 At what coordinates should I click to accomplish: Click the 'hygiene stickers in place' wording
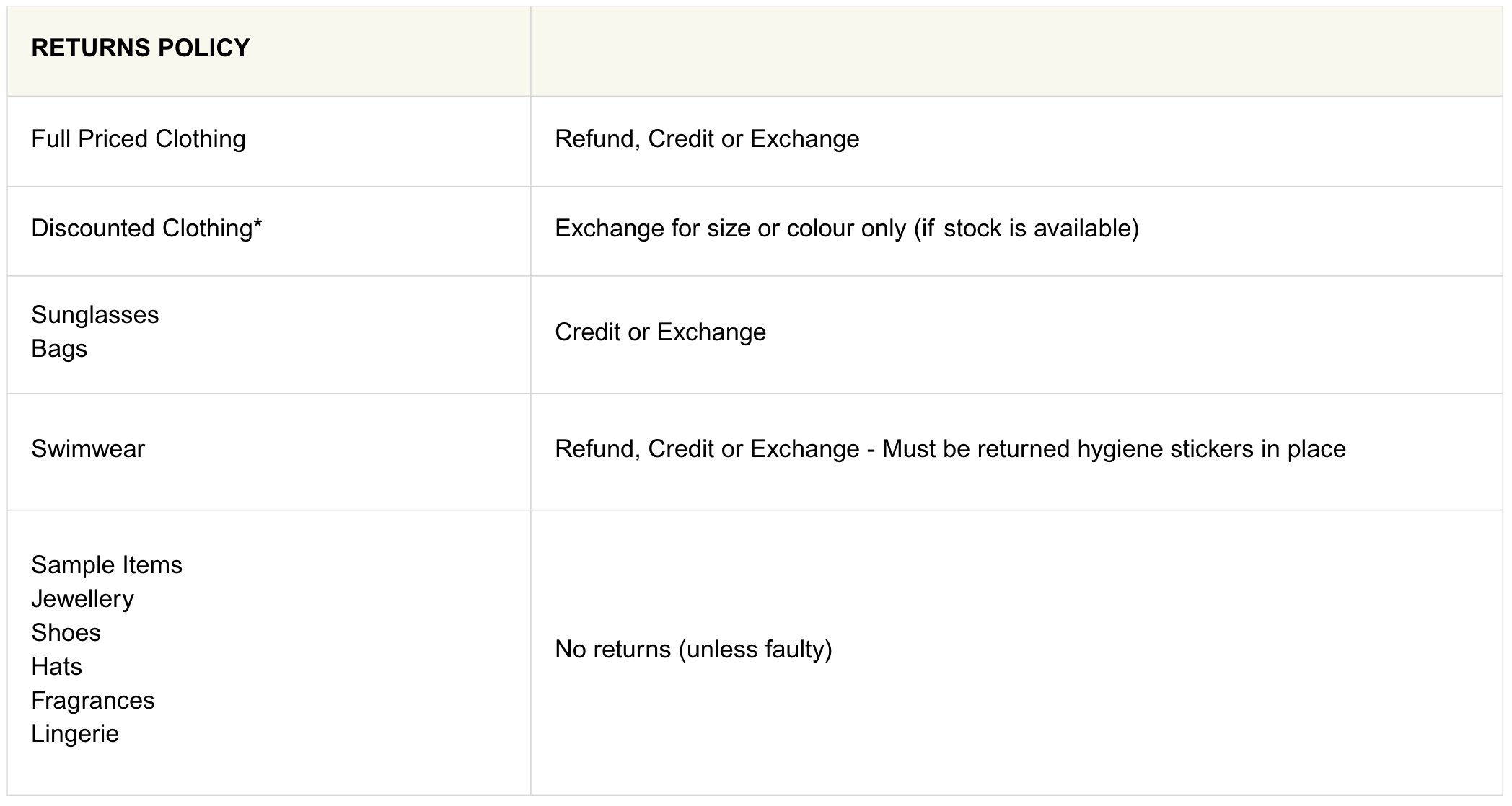click(x=1211, y=449)
